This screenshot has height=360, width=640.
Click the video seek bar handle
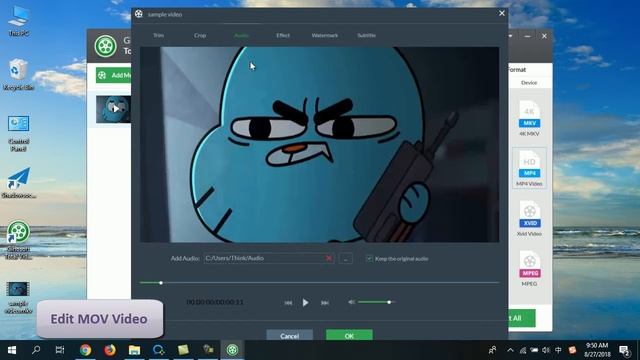pyautogui.click(x=161, y=282)
